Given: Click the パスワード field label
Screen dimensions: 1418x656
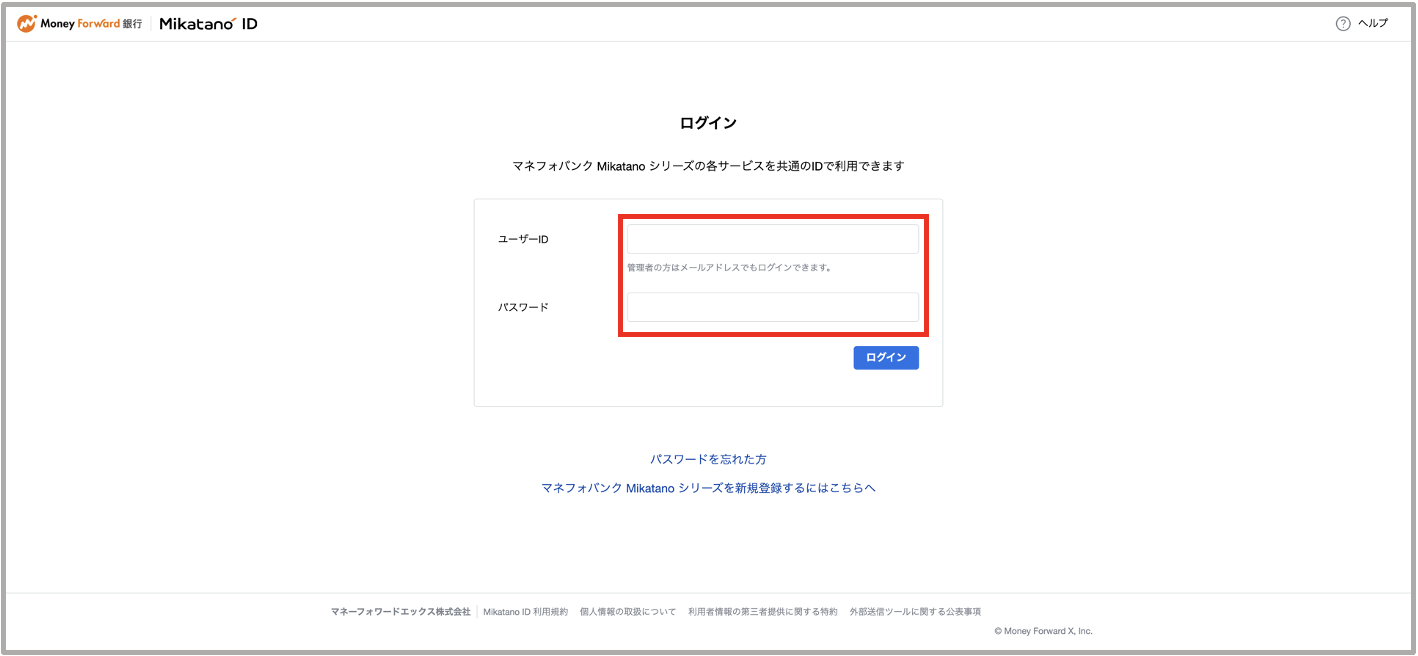Looking at the screenshot, I should [x=523, y=307].
